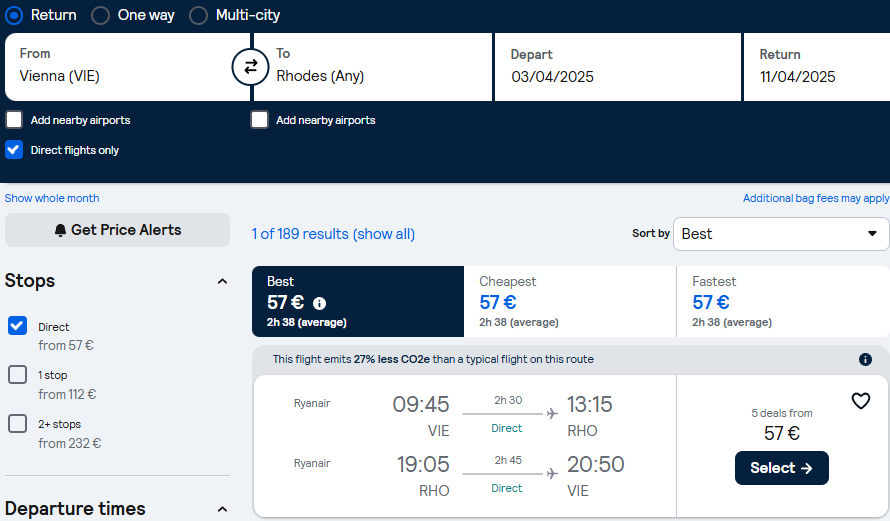890x521 pixels.
Task: Collapse the Departure times section
Action: pos(222,509)
